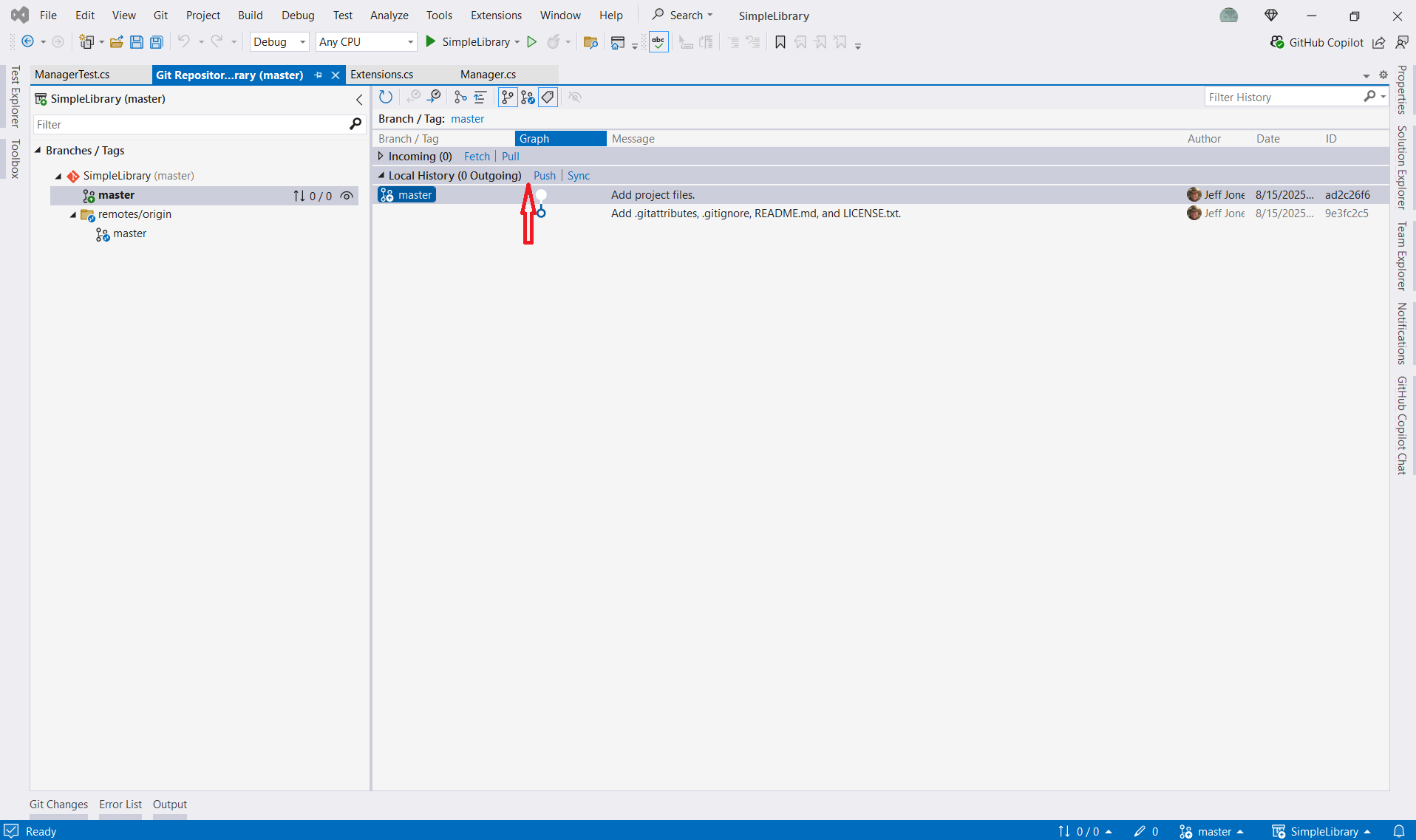Click the Save icon in the toolbar
The width and height of the screenshot is (1416, 840).
137,42
